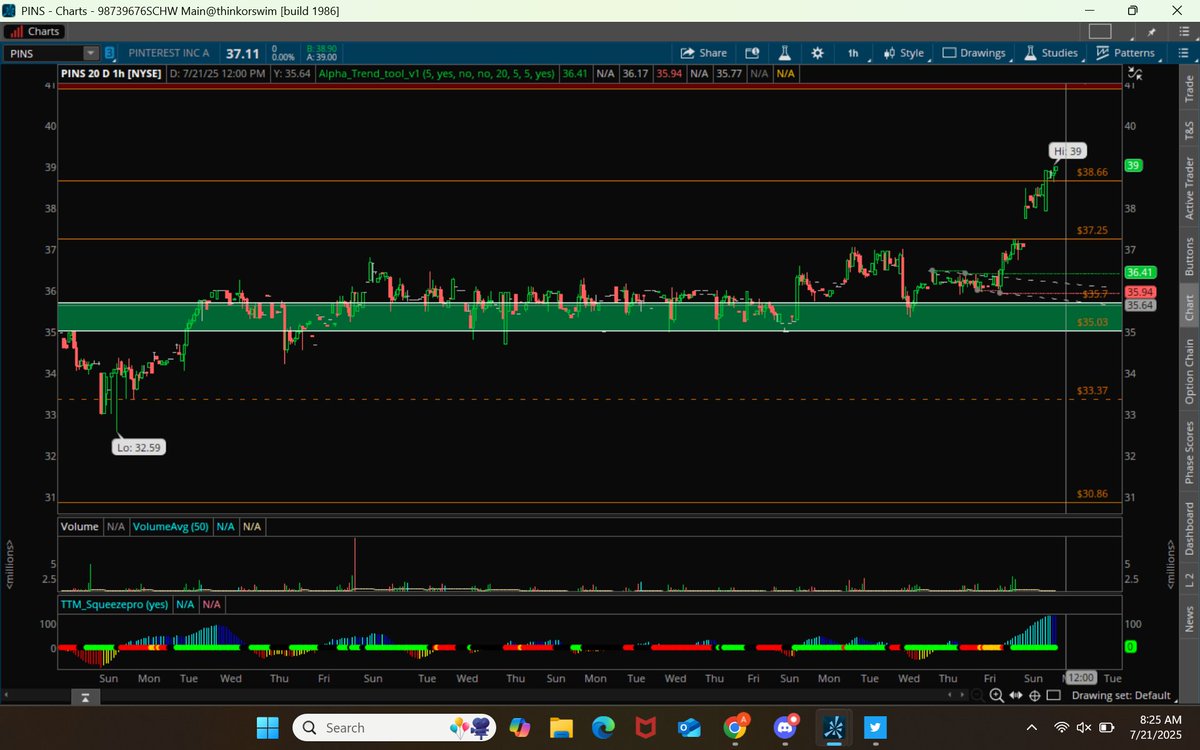Expand the PINS symbol dropdown arrow
Screen dimensions: 1200x750
tap(91, 53)
